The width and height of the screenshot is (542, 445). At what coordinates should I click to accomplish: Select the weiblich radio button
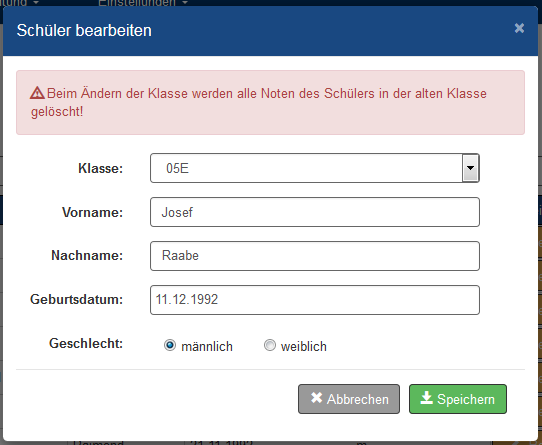pyautogui.click(x=270, y=345)
